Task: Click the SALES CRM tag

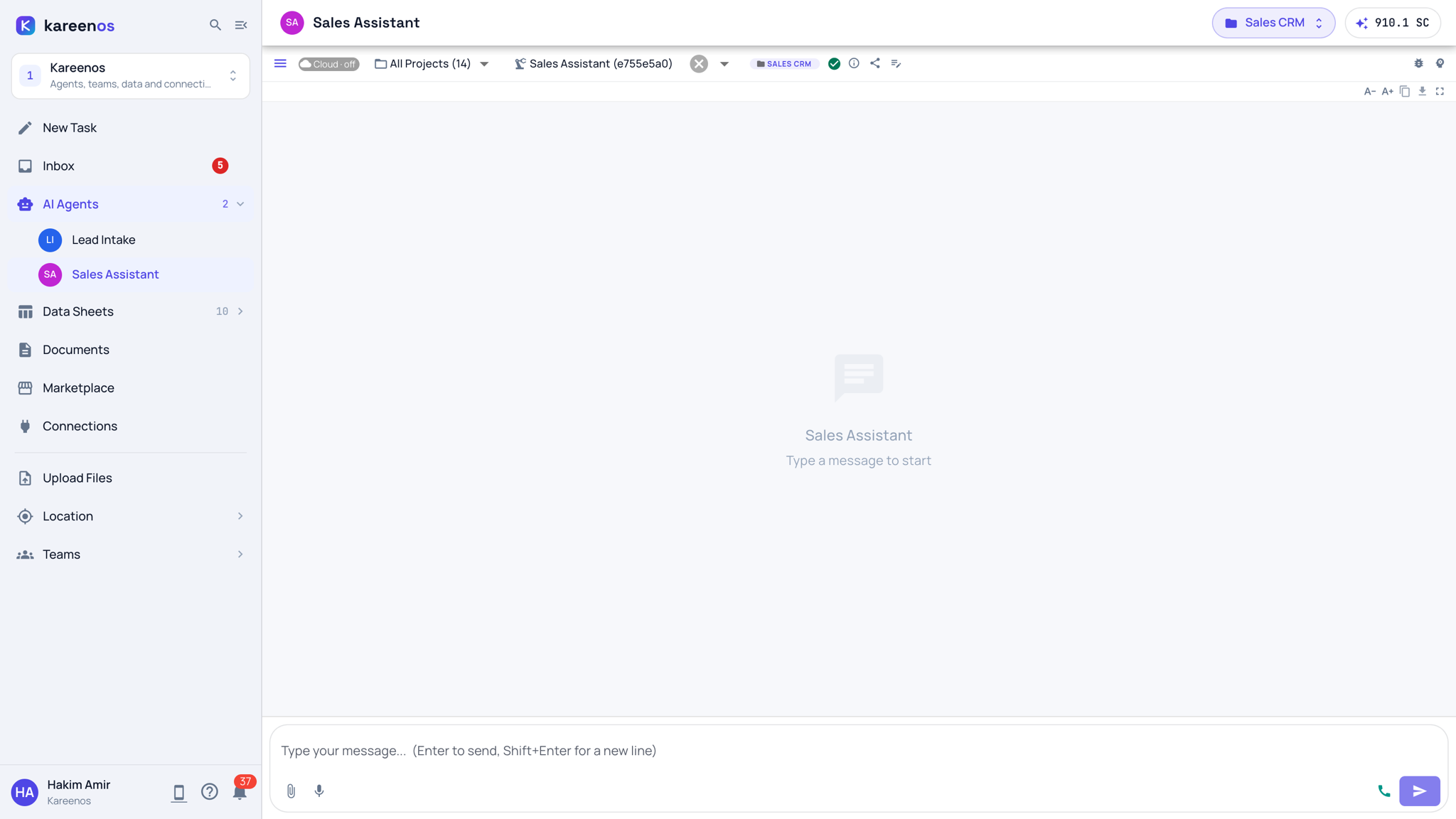Action: point(784,64)
